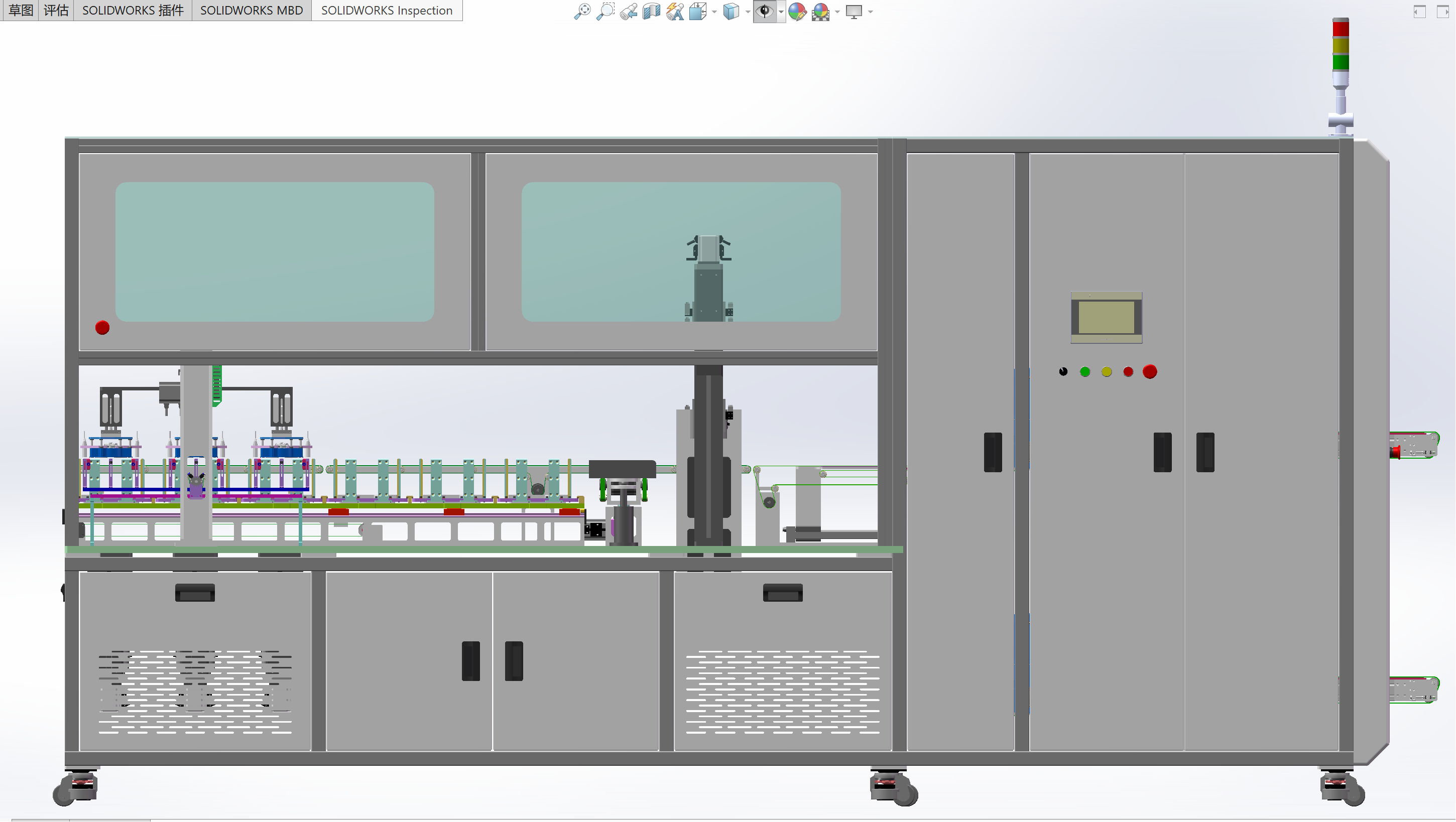This screenshot has width=1456, height=822.
Task: Expand the View Orientation dropdown arrow
Action: 714,12
